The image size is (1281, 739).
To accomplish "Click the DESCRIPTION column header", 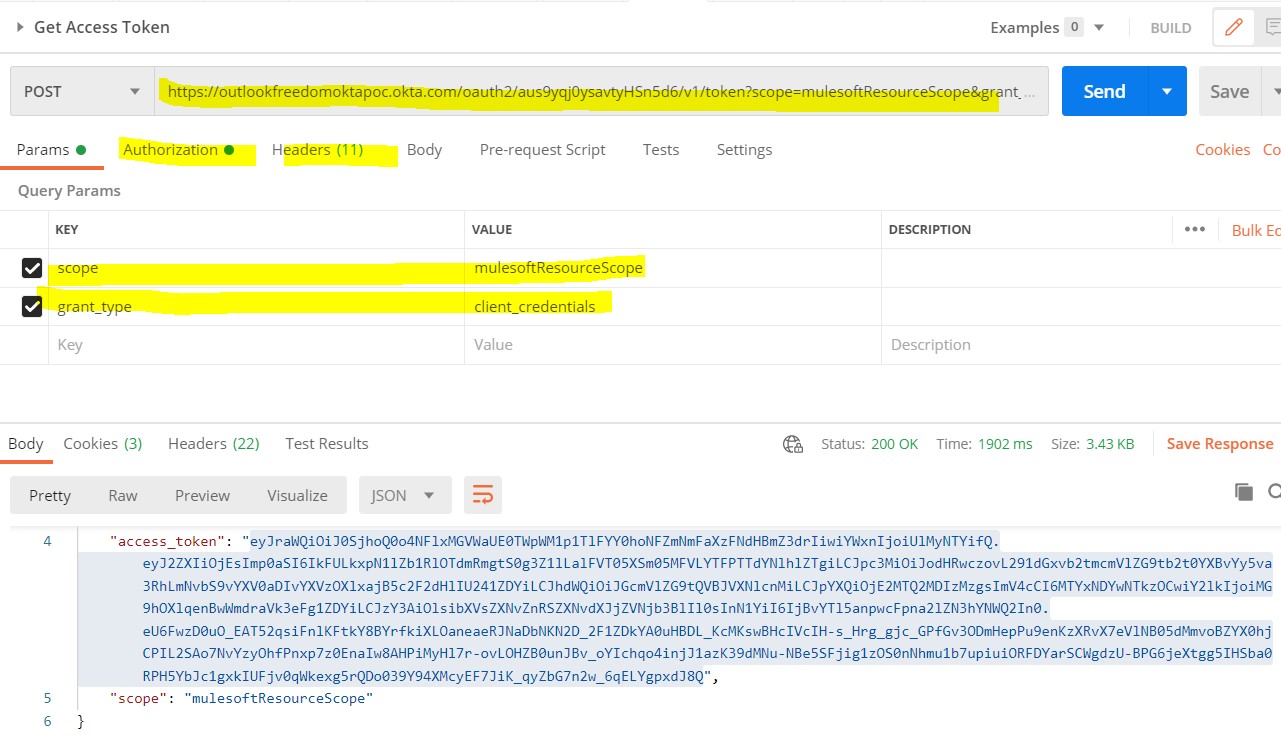I will click(930, 230).
